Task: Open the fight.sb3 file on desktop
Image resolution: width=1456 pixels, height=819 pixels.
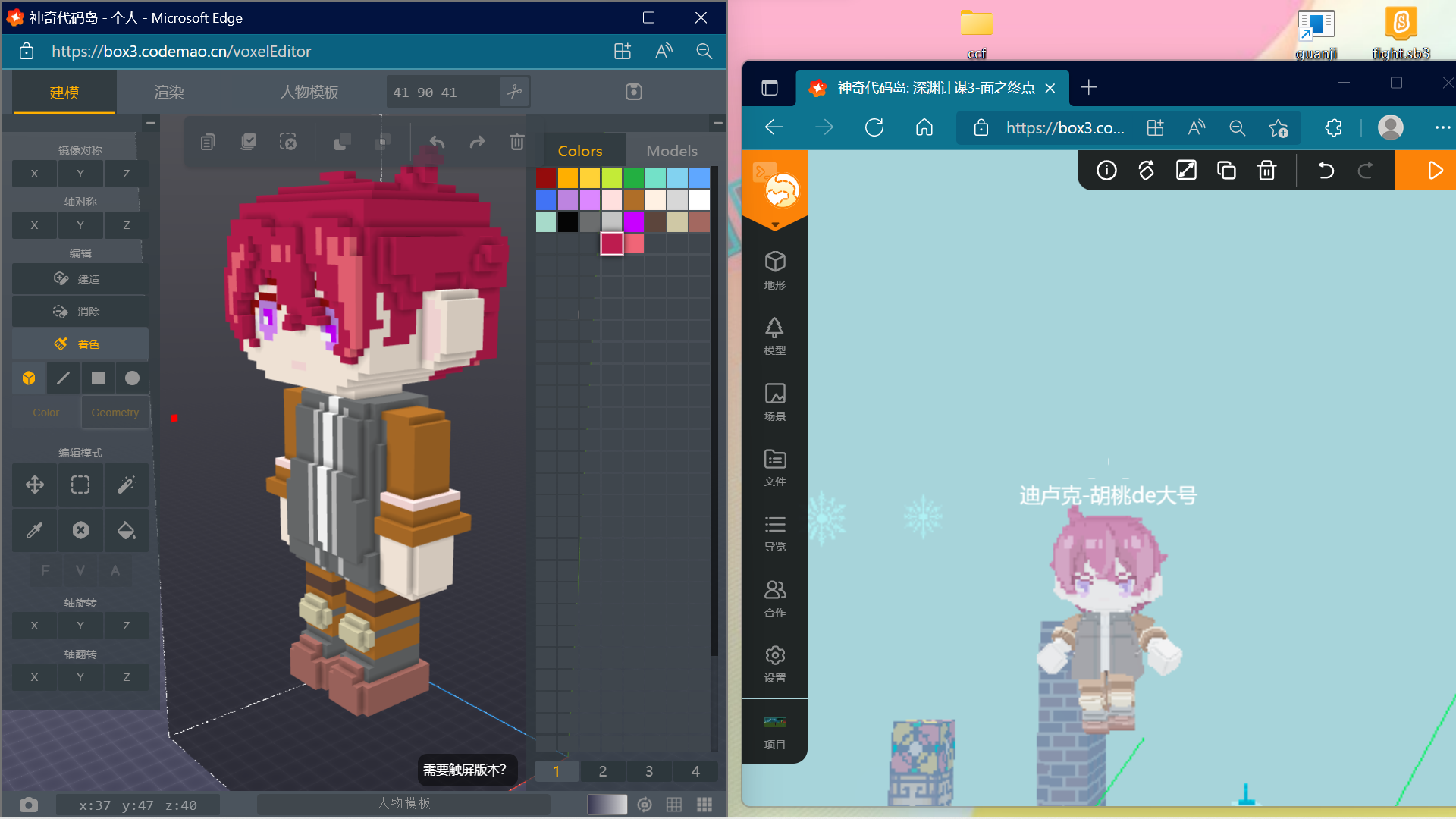Action: coord(1401,34)
